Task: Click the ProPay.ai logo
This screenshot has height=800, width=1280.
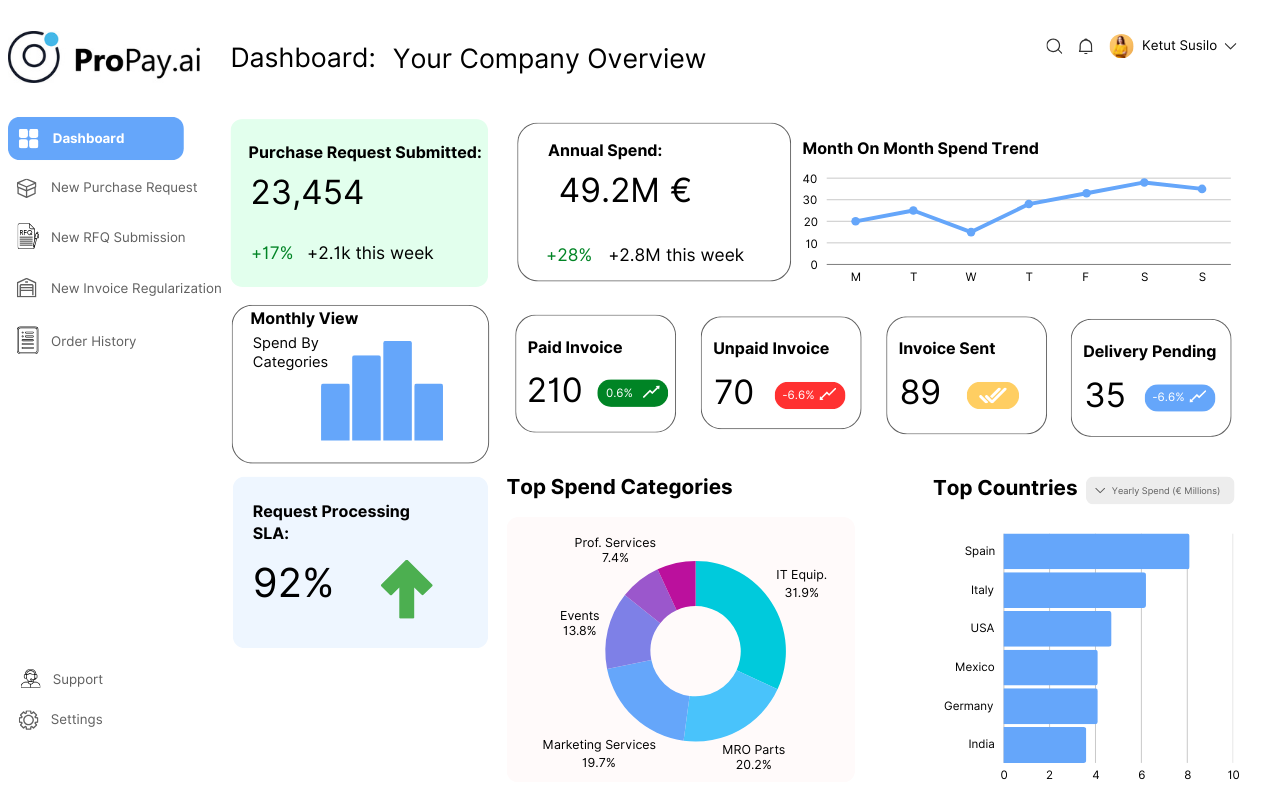Action: coord(104,58)
